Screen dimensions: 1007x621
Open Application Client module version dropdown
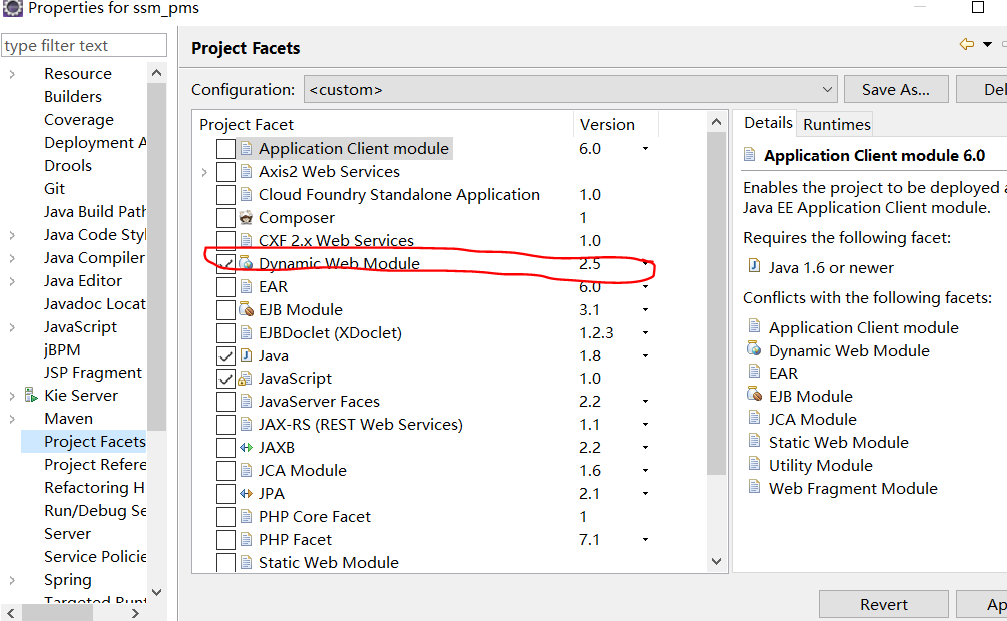point(645,149)
